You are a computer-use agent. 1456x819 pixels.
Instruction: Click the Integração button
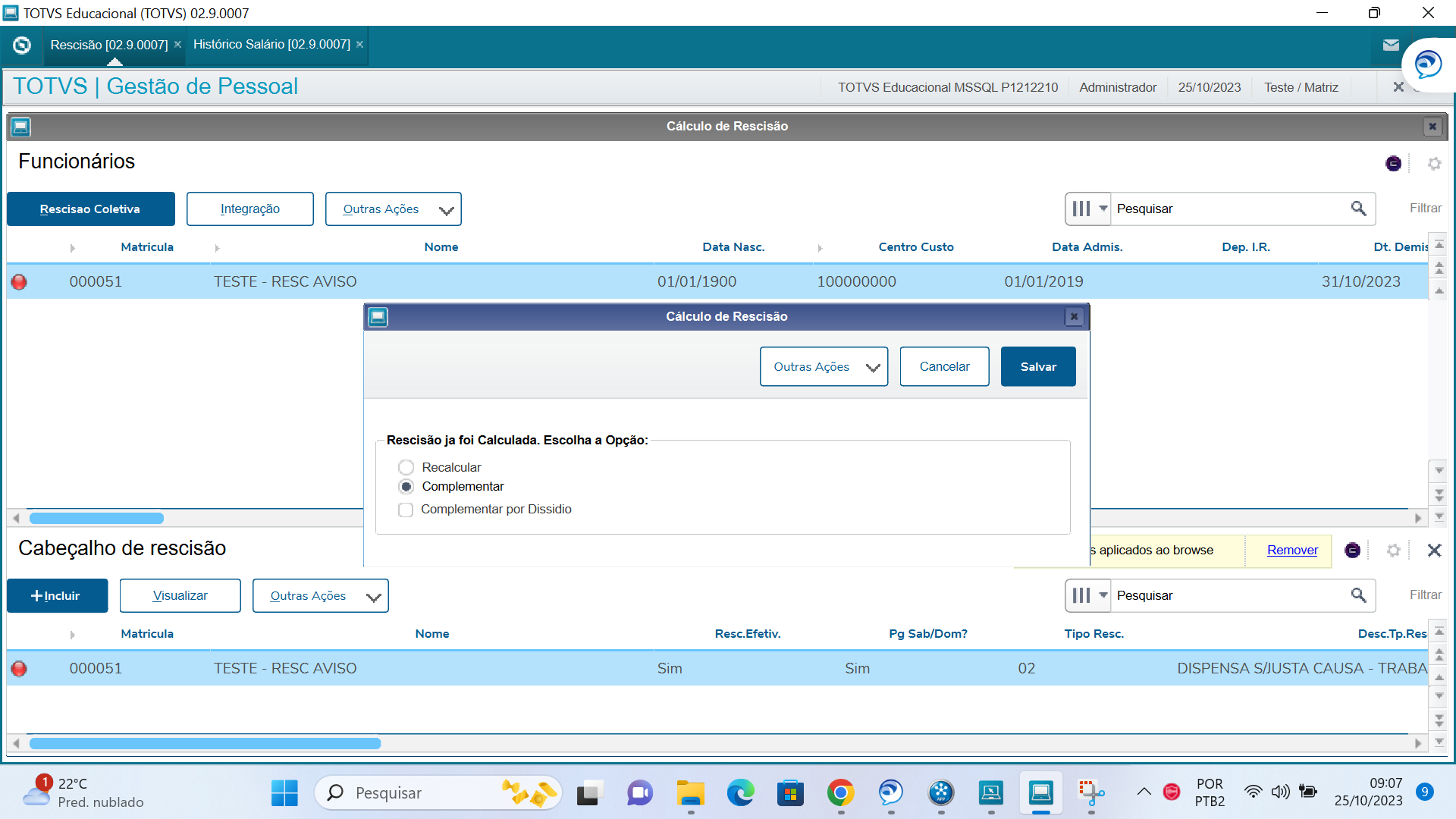pos(249,209)
